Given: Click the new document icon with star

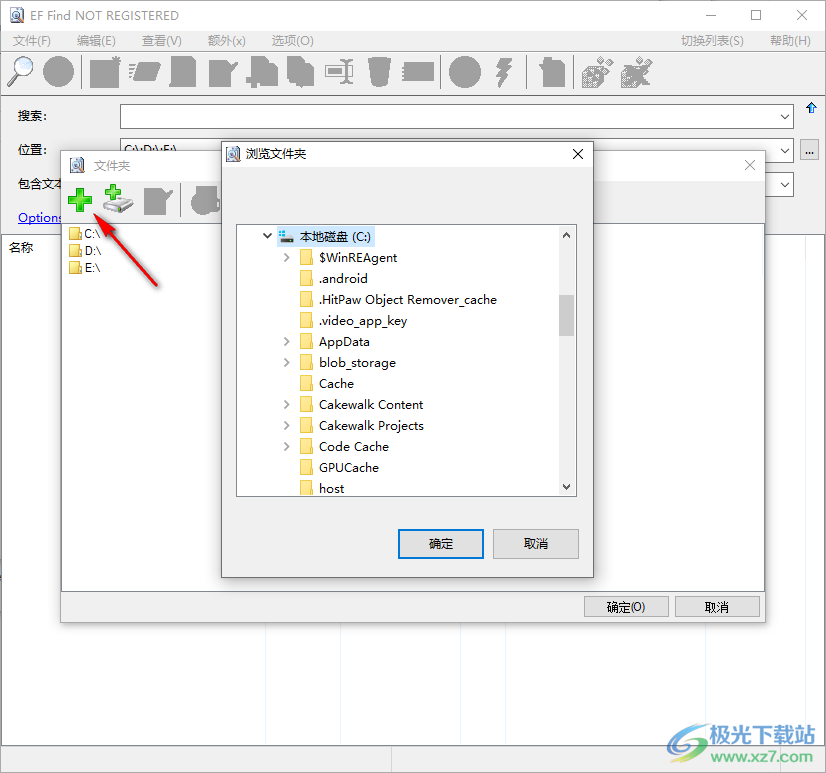Looking at the screenshot, I should 105,71.
